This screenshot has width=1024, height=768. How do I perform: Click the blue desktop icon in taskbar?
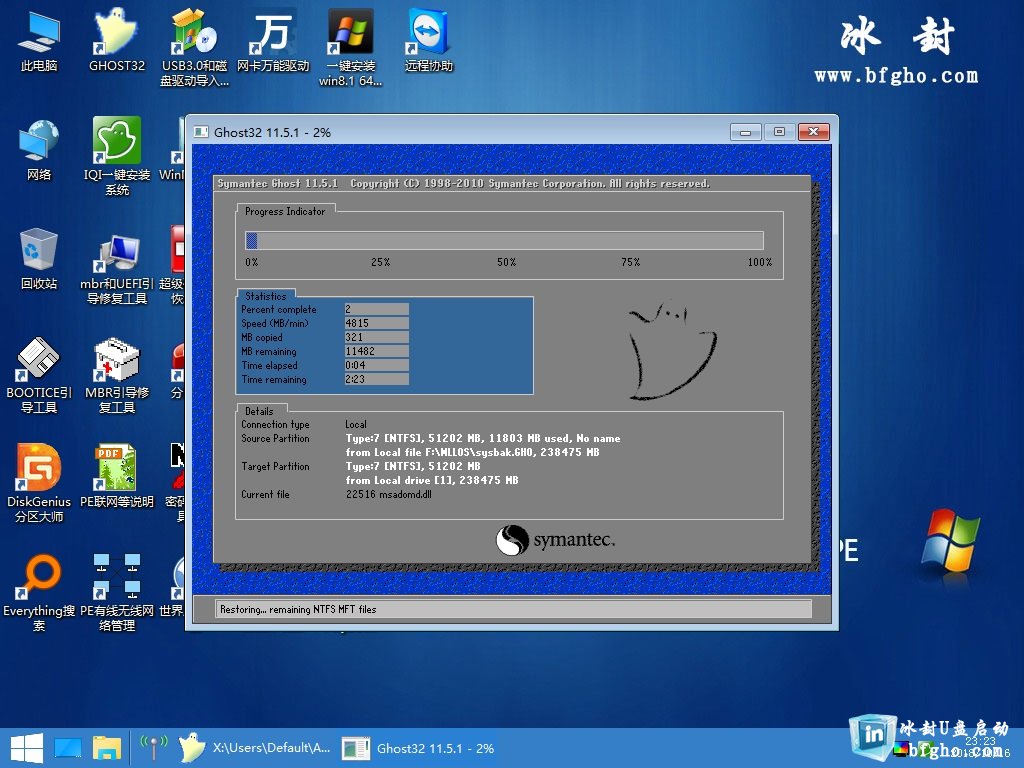[x=68, y=748]
